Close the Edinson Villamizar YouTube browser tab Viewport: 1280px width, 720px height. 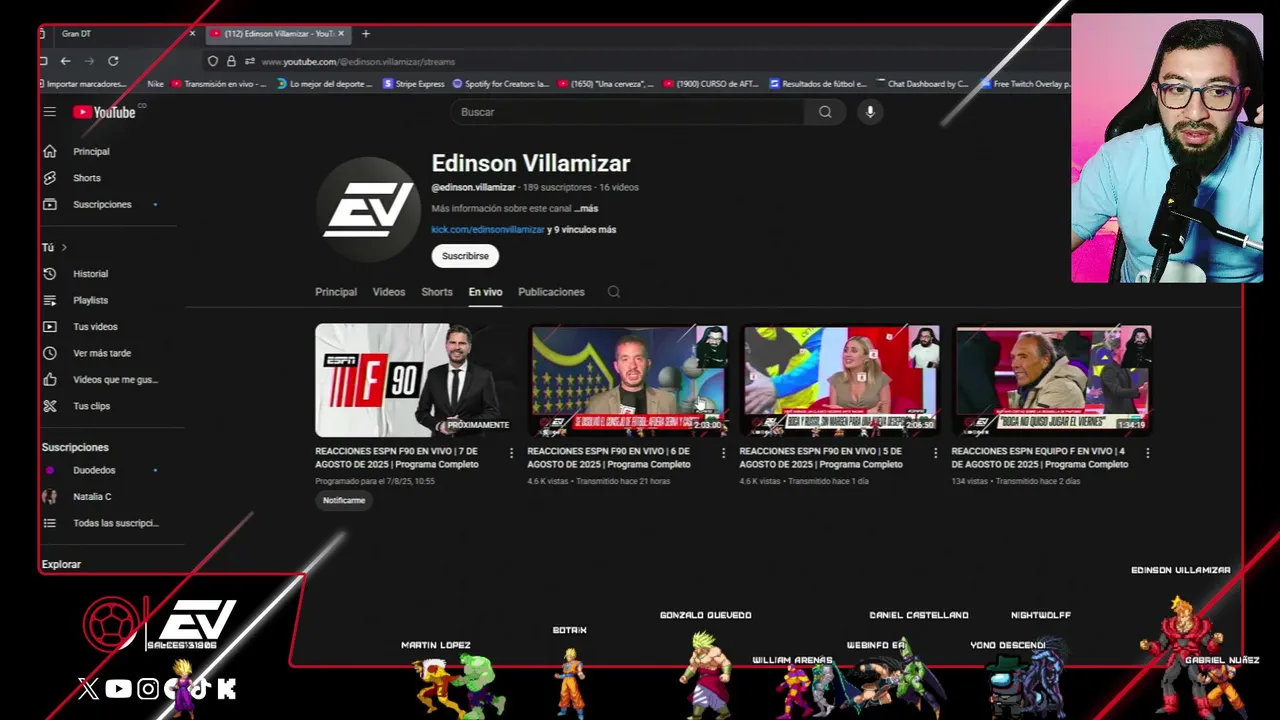(341, 34)
